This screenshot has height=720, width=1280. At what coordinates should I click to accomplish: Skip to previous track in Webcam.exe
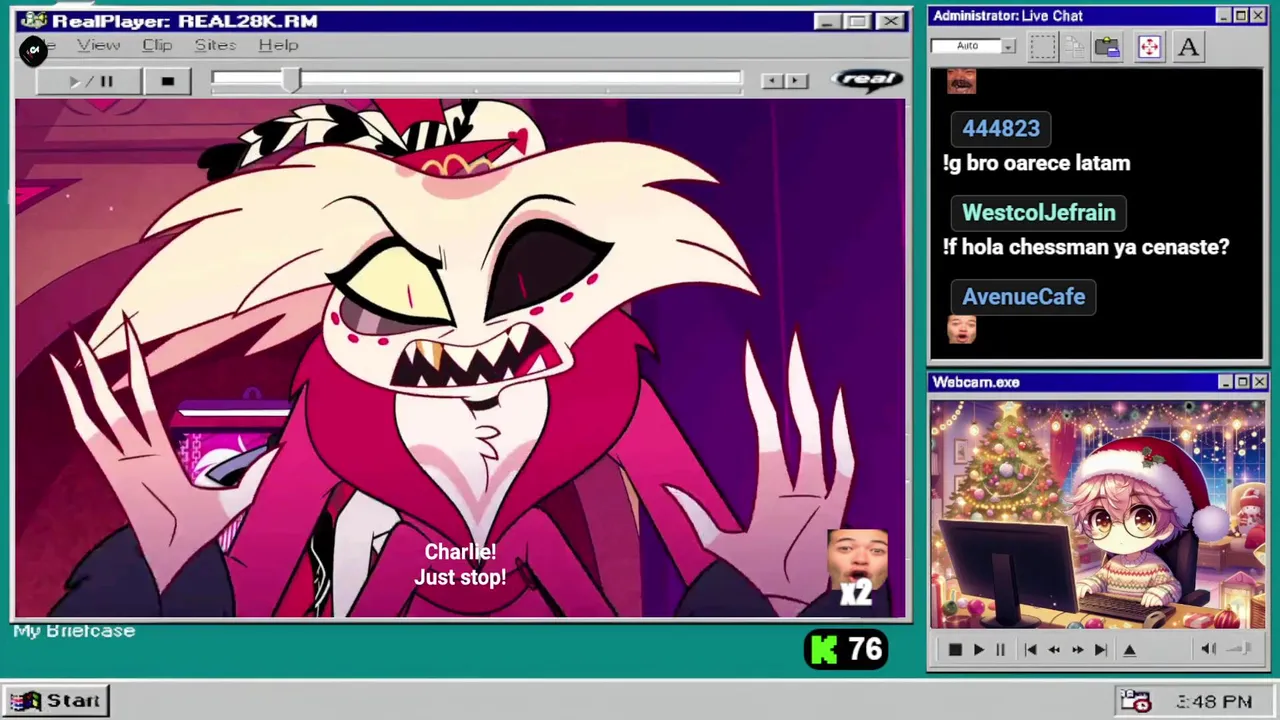tap(1030, 650)
